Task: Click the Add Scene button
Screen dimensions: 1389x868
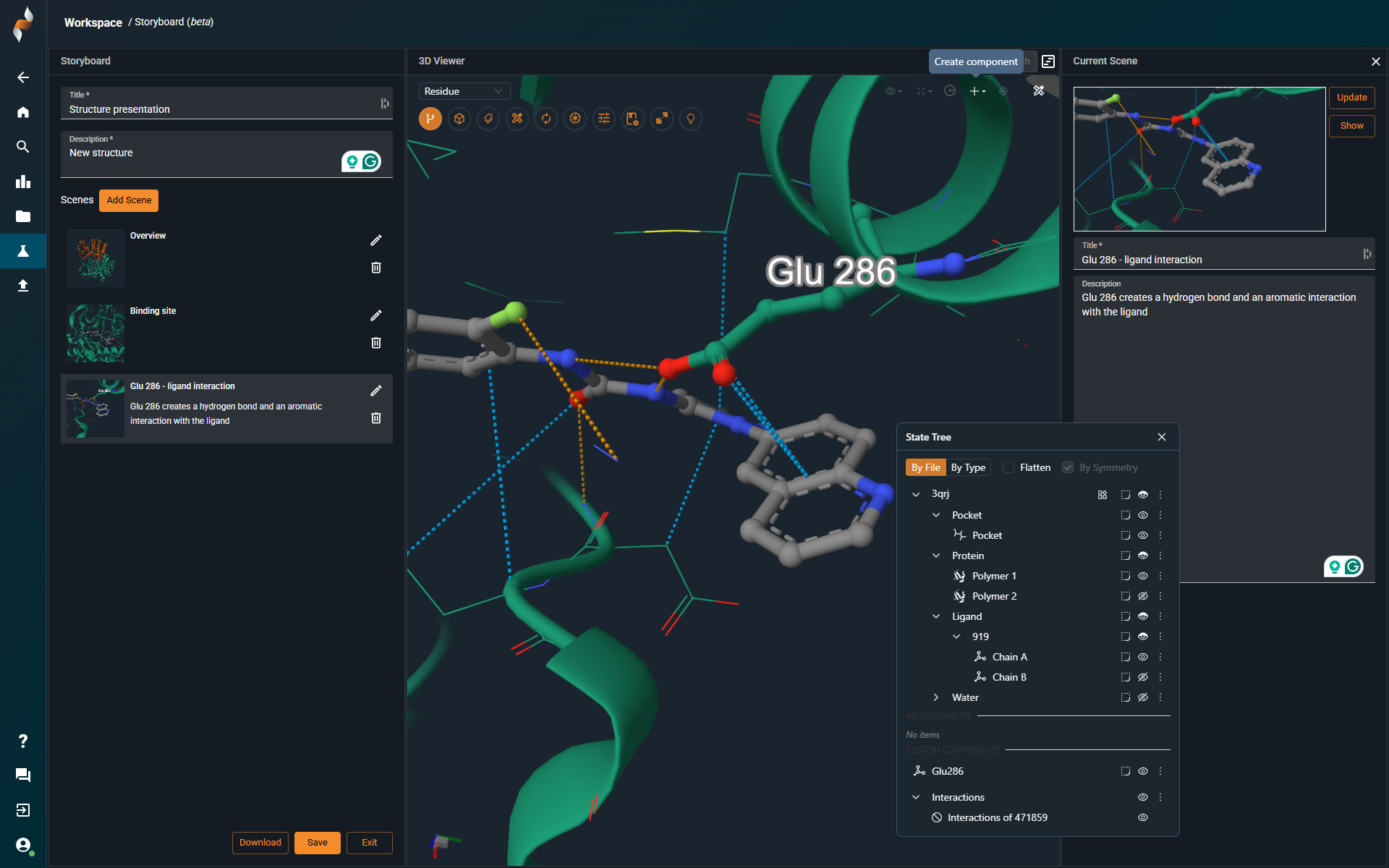Action: click(x=129, y=200)
